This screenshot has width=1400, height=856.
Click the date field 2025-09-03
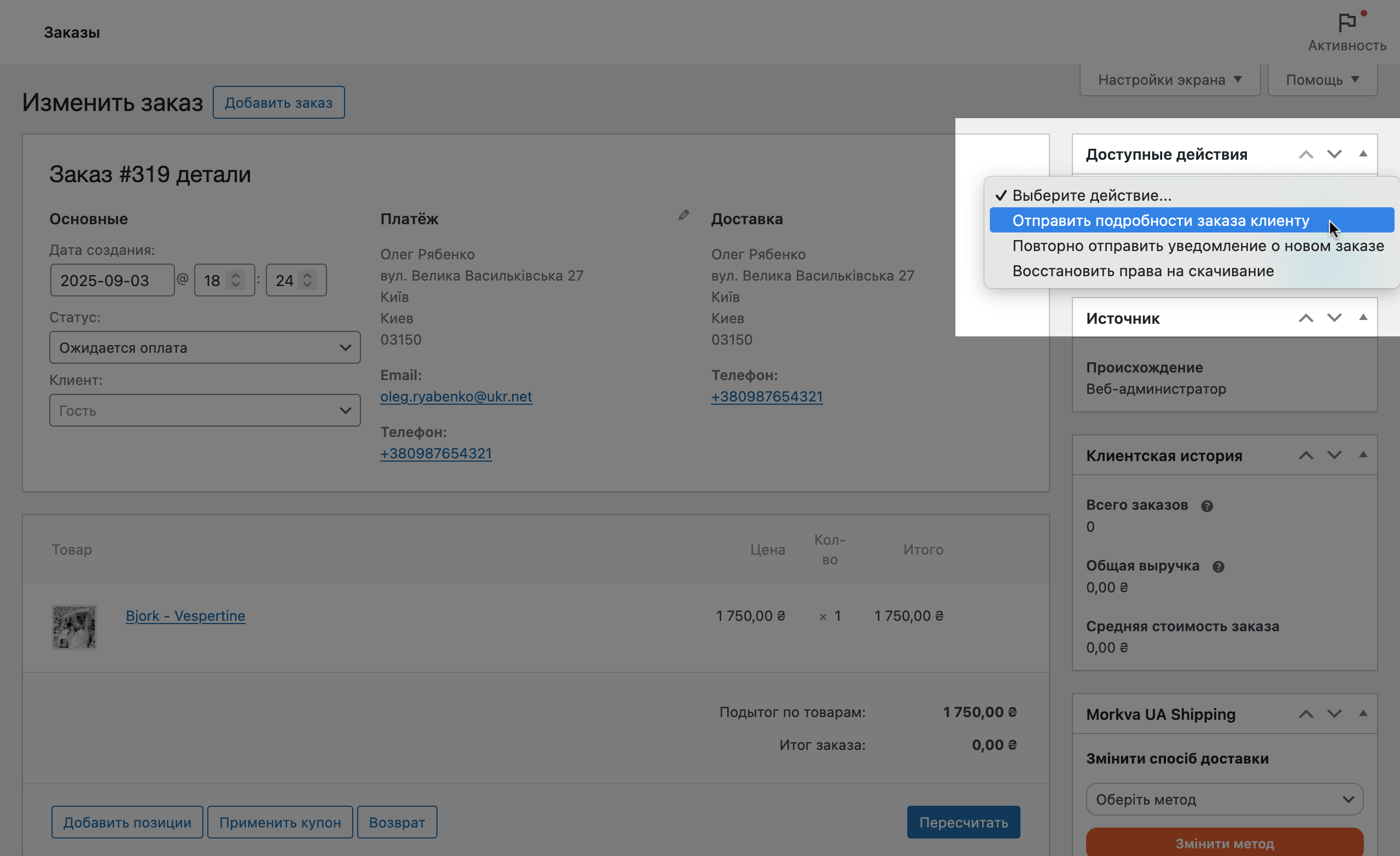[113, 279]
